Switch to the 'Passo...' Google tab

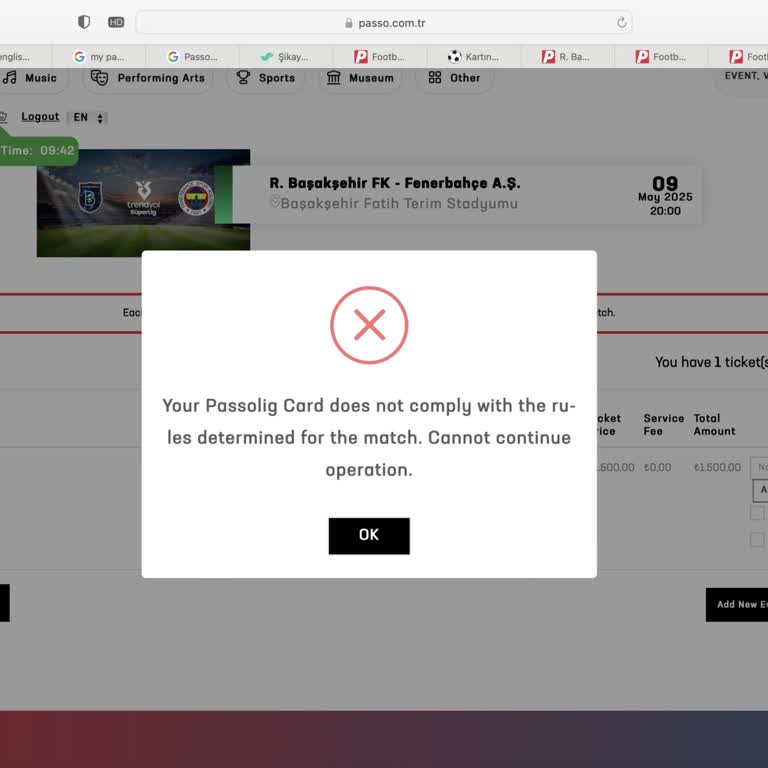[x=192, y=57]
